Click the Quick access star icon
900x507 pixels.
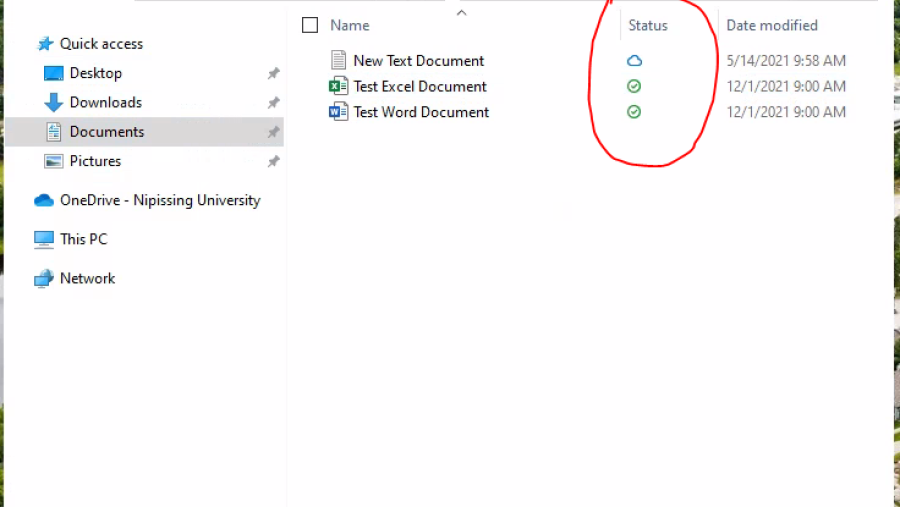(x=45, y=44)
